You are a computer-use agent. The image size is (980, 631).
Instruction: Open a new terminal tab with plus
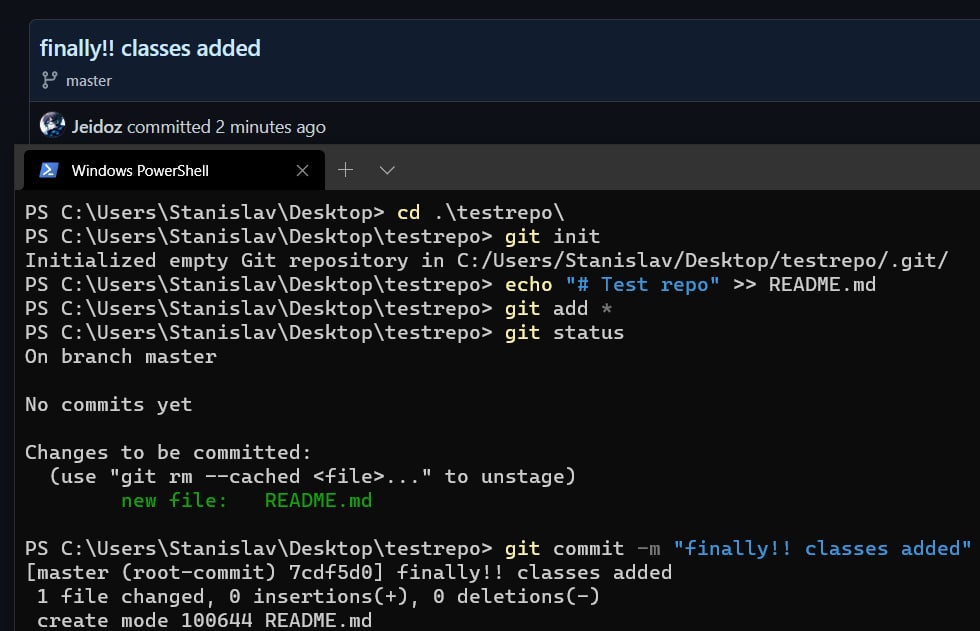(346, 169)
